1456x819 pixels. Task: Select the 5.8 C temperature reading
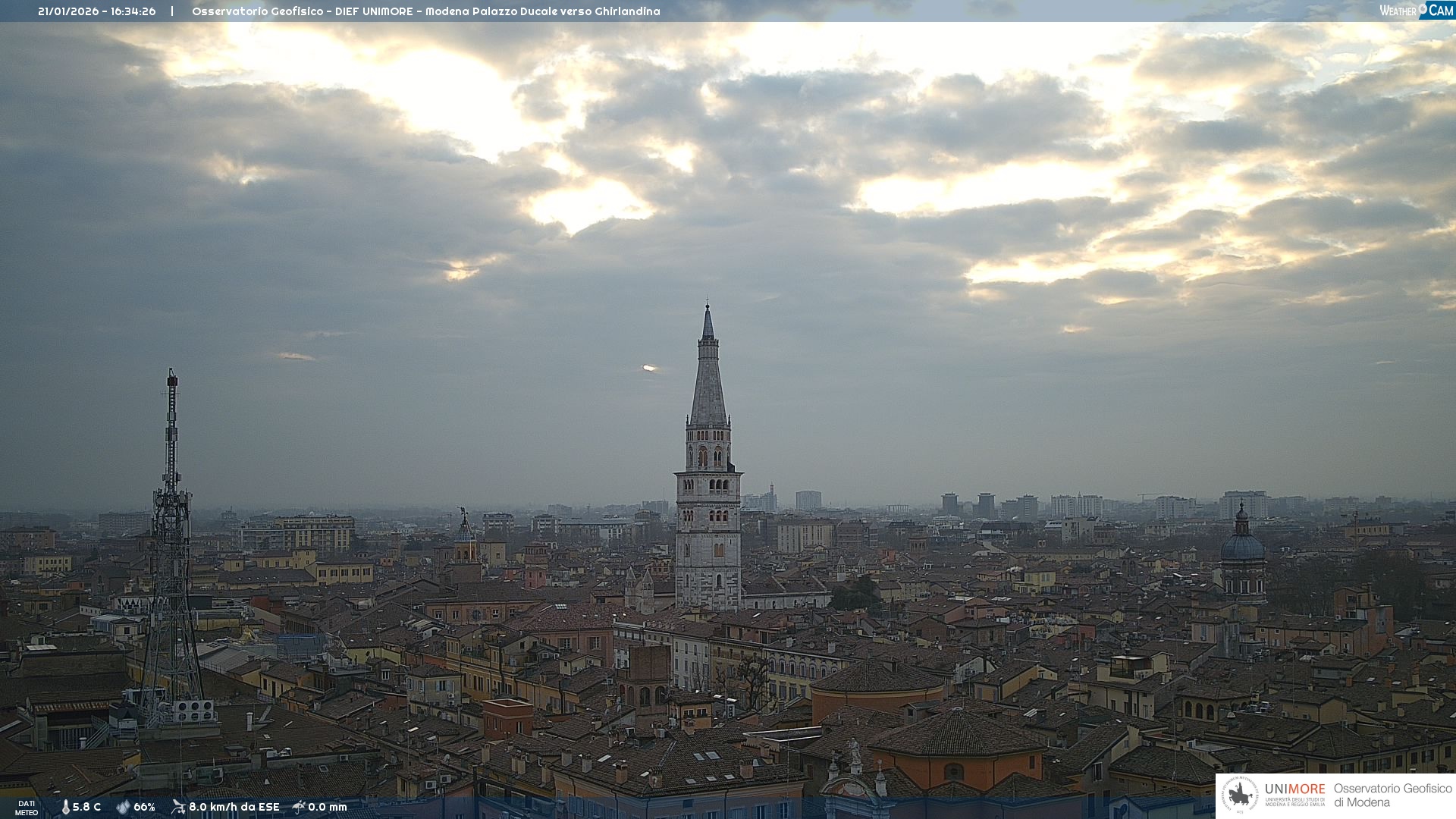tap(86, 808)
